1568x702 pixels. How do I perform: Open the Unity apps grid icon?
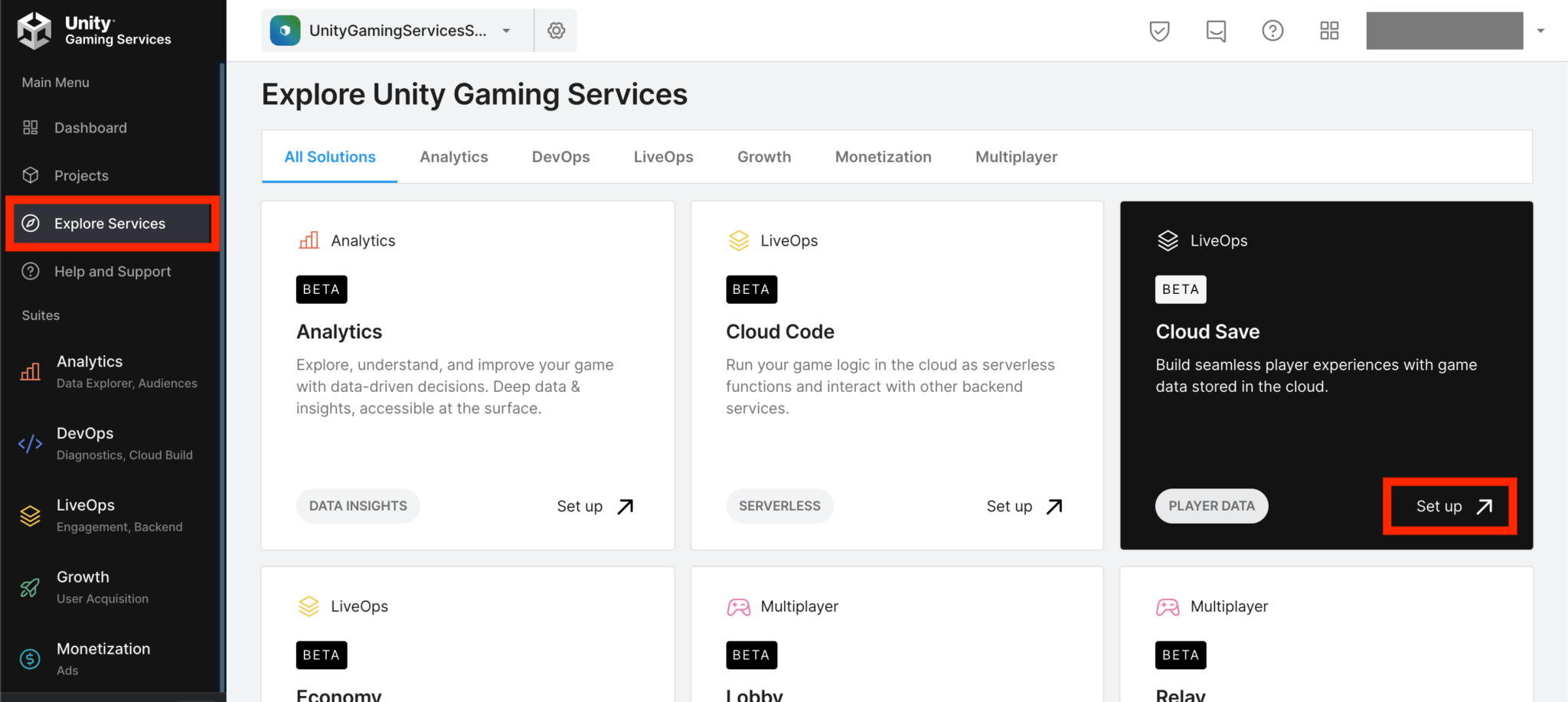(1329, 31)
